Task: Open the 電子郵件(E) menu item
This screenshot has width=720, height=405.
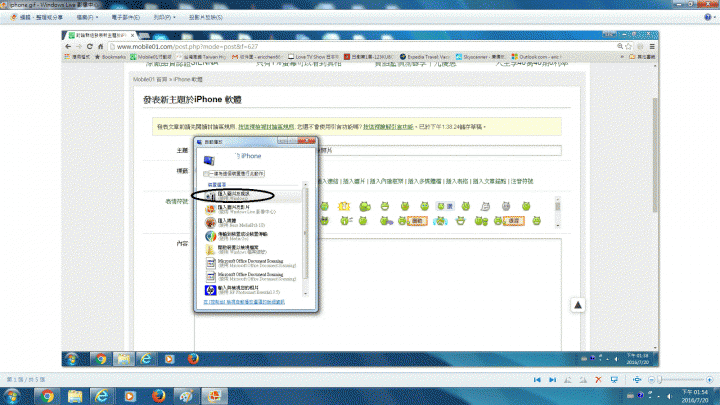Action: click(125, 17)
